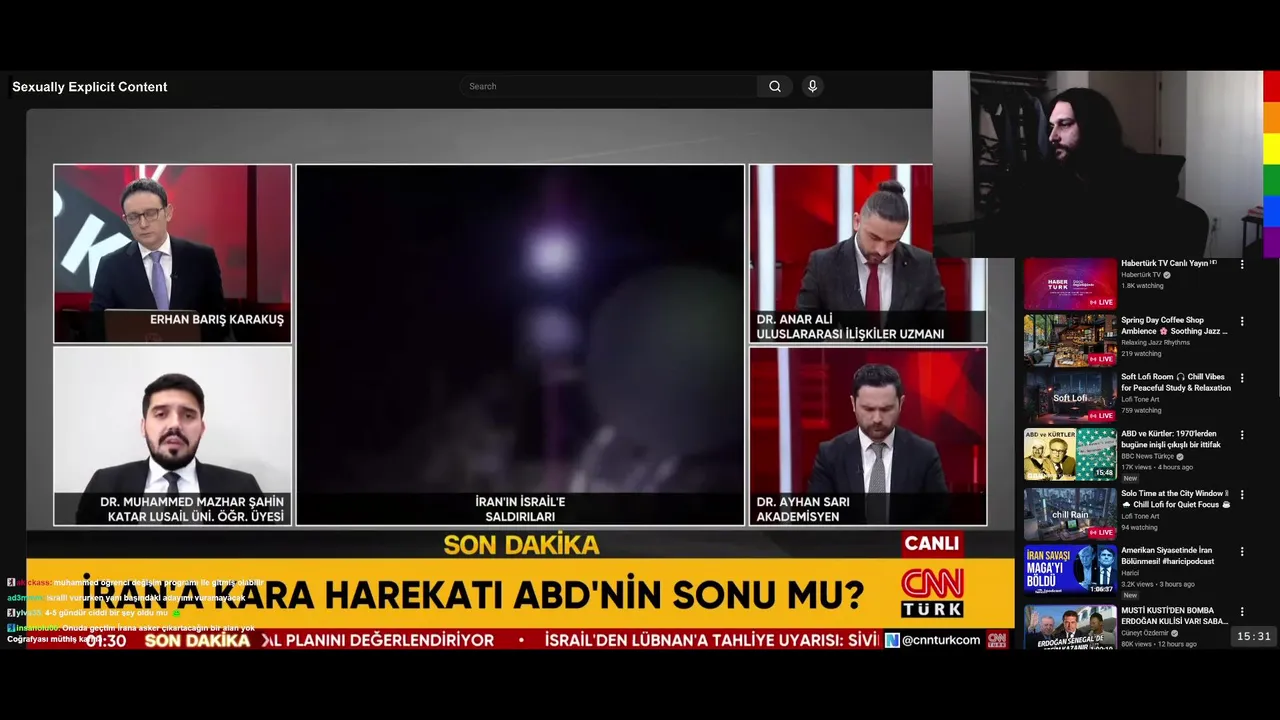
Task: Open İran Savaşı MAGA'yı Böldü thumbnail
Action: [1070, 570]
